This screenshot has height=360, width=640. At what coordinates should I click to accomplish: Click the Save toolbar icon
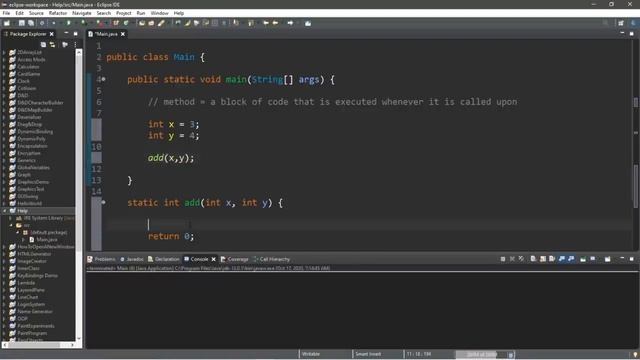[22, 23]
